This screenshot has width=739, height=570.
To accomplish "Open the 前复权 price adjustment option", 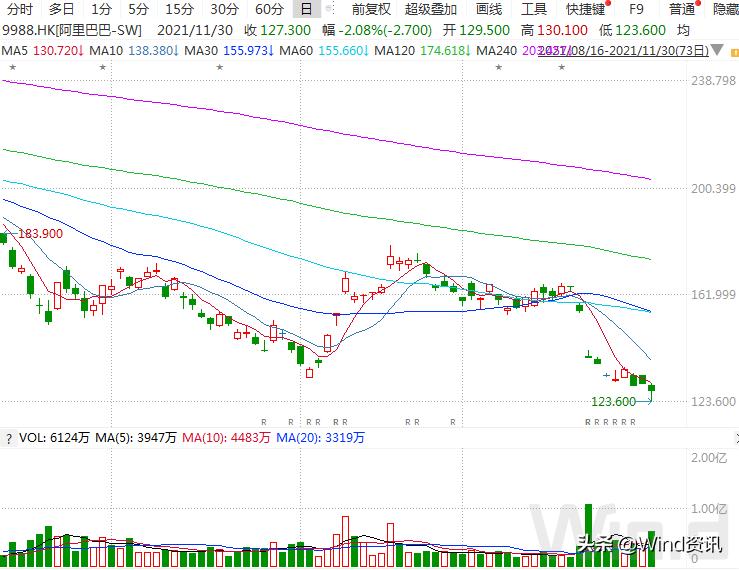I will 371,9.
